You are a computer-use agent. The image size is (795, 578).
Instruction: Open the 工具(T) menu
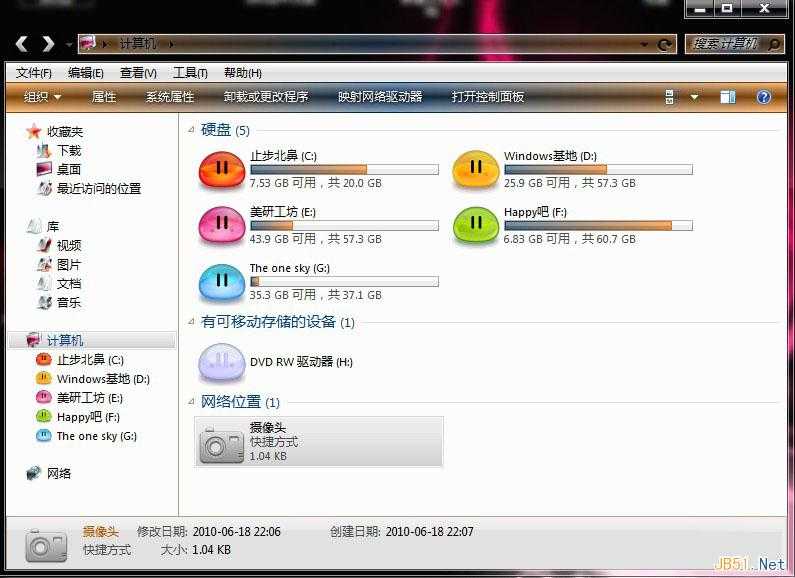click(190, 73)
